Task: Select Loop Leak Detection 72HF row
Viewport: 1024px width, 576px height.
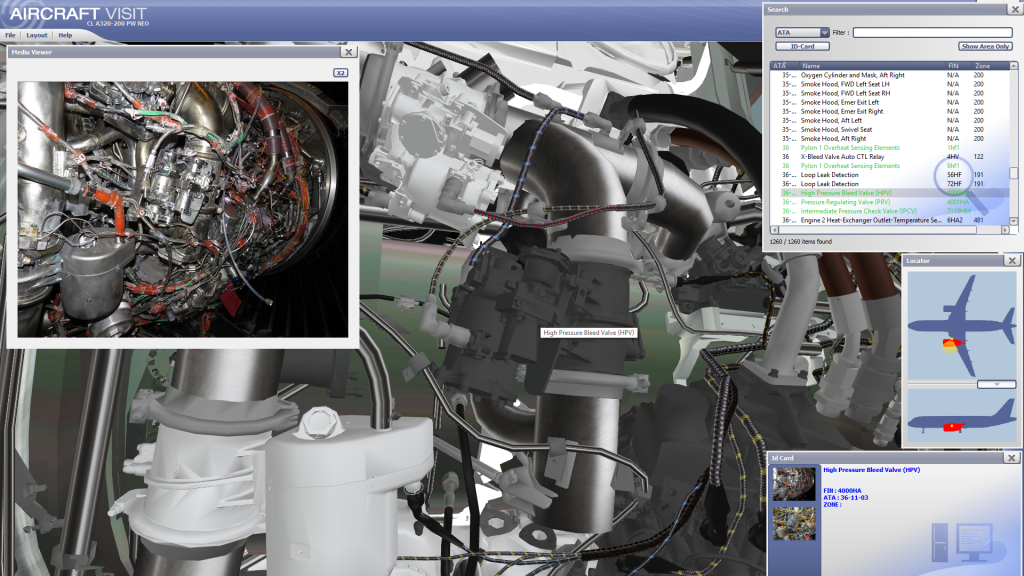Action: pyautogui.click(x=889, y=184)
